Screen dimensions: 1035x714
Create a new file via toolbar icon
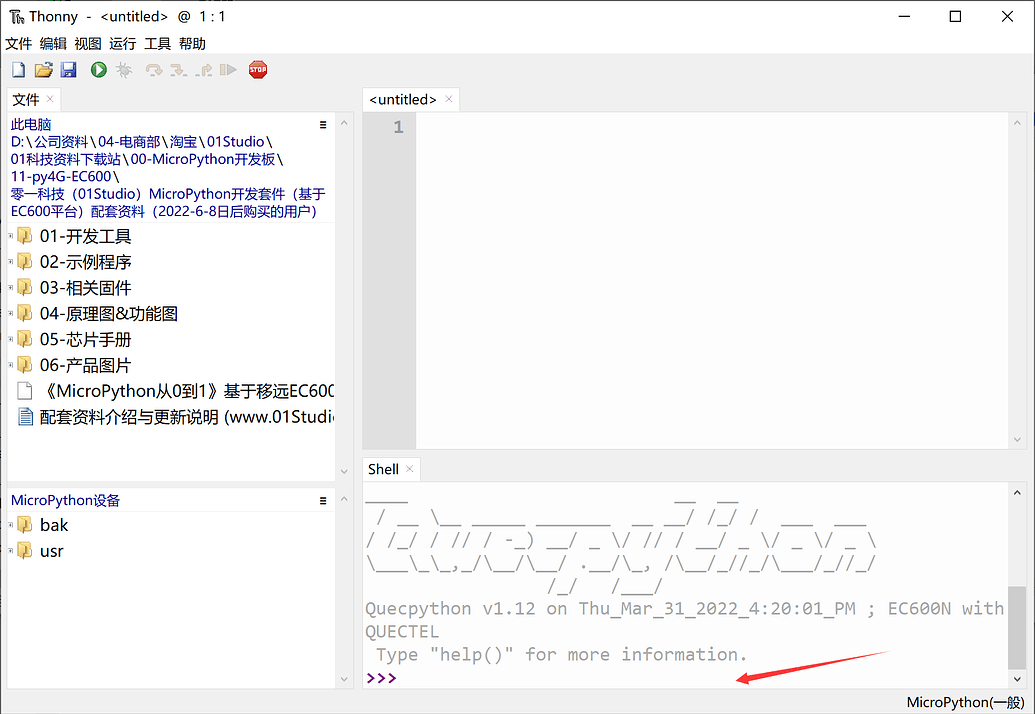pos(18,69)
